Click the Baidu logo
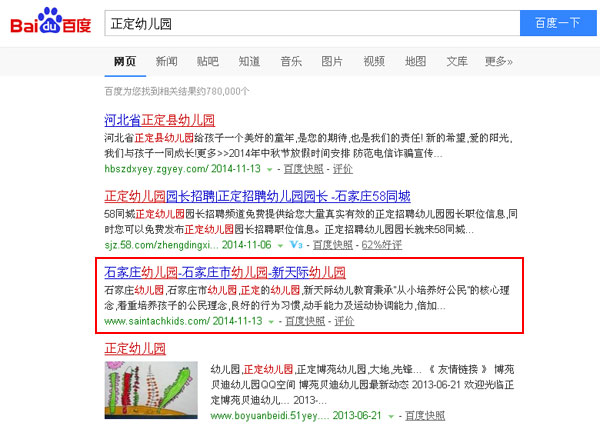Viewport: 600px width, 426px height. tap(51, 21)
